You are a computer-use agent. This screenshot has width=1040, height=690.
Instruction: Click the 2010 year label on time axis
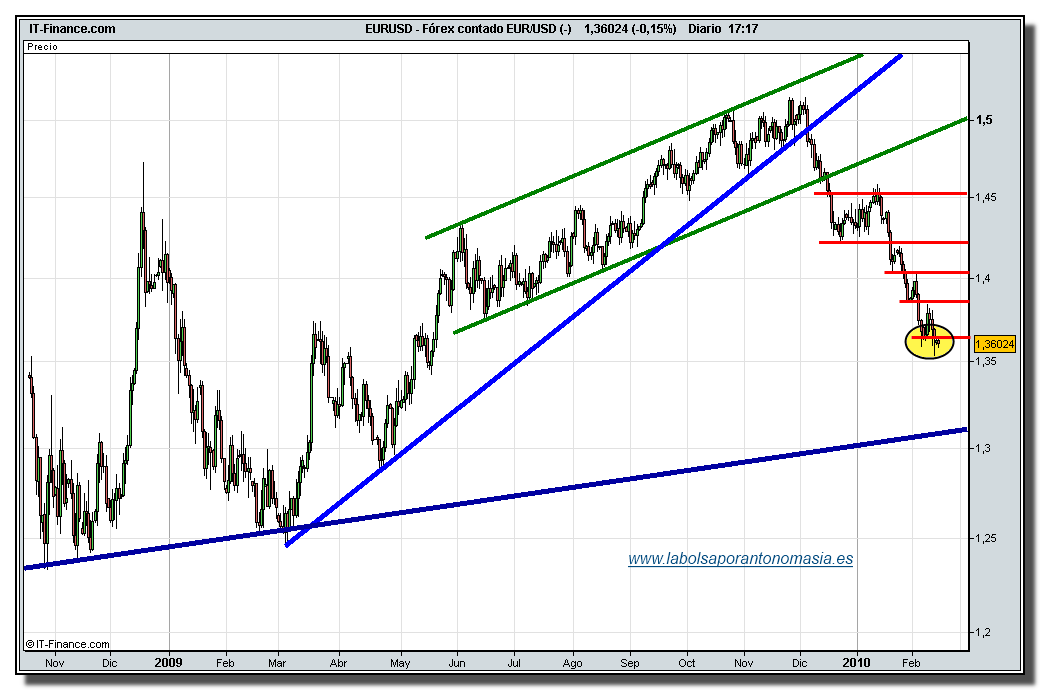(856, 662)
